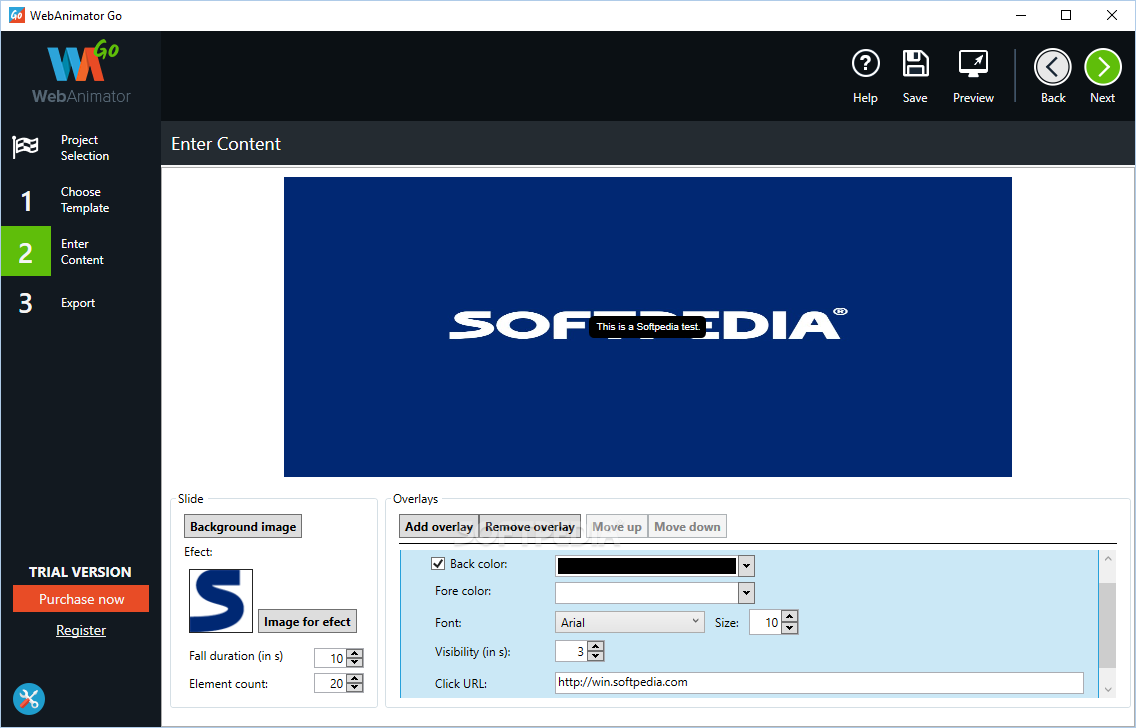This screenshot has height=728, width=1136.
Task: Toggle the Back color checkbox
Action: point(438,564)
